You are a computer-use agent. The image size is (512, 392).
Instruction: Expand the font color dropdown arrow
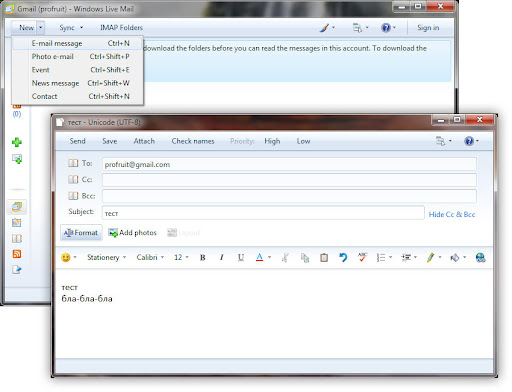pyautogui.click(x=269, y=257)
